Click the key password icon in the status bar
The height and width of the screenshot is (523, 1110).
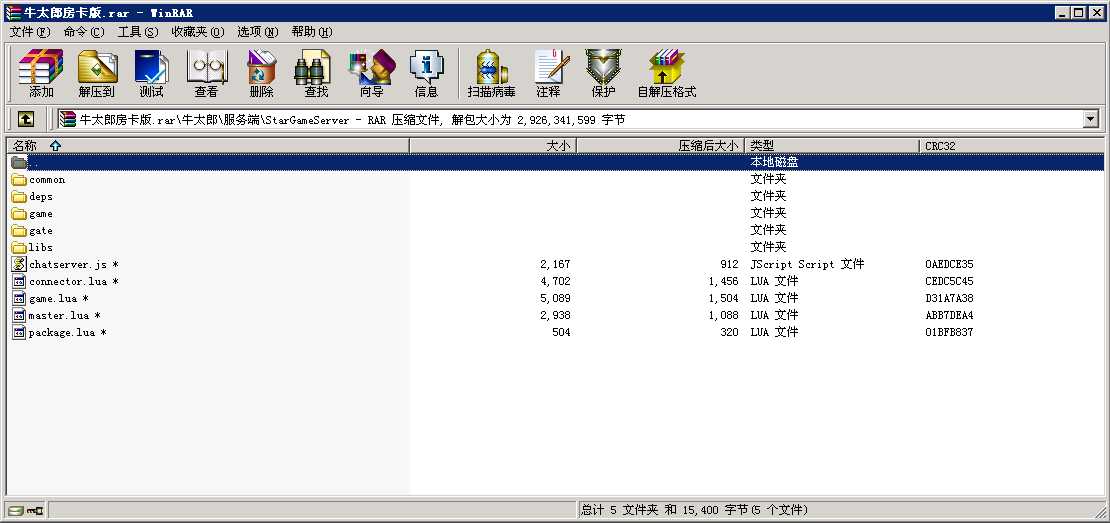coord(35,510)
